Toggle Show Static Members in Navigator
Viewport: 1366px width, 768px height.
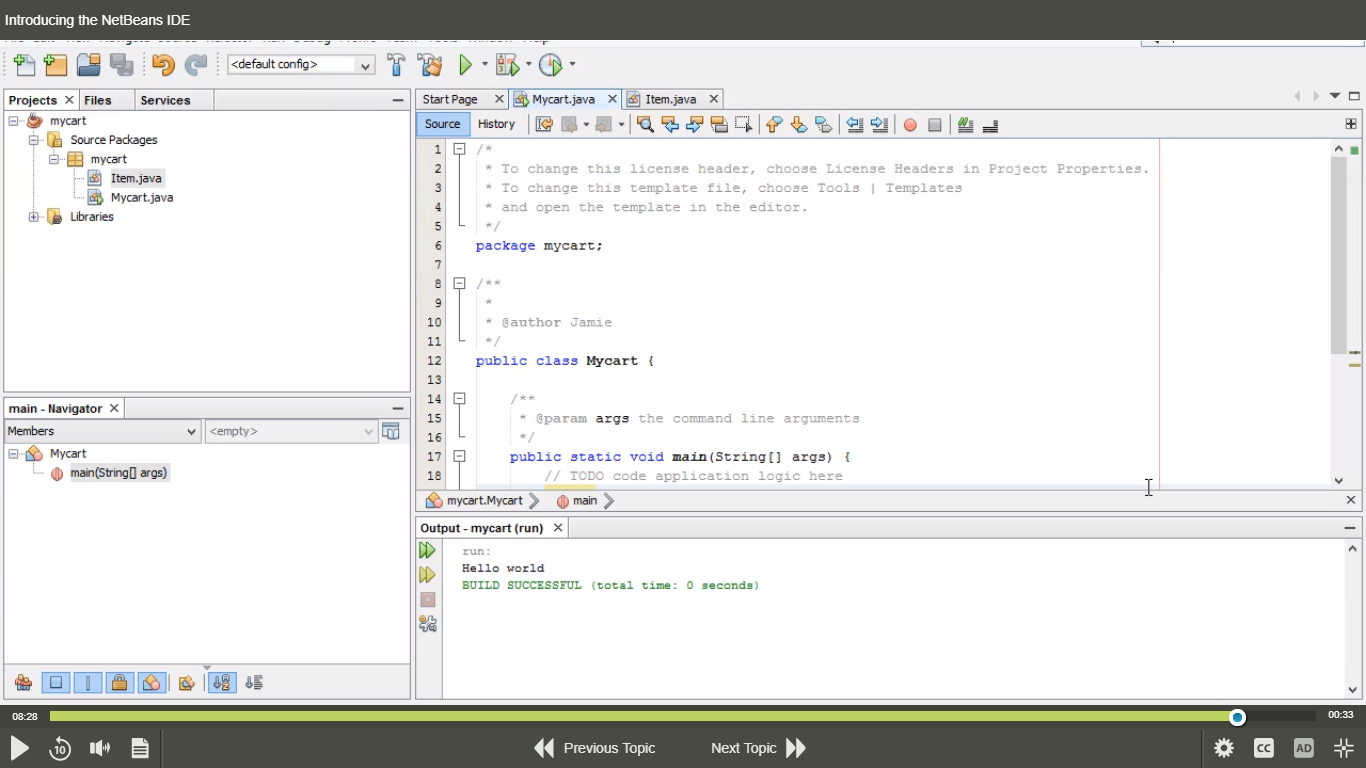(88, 683)
